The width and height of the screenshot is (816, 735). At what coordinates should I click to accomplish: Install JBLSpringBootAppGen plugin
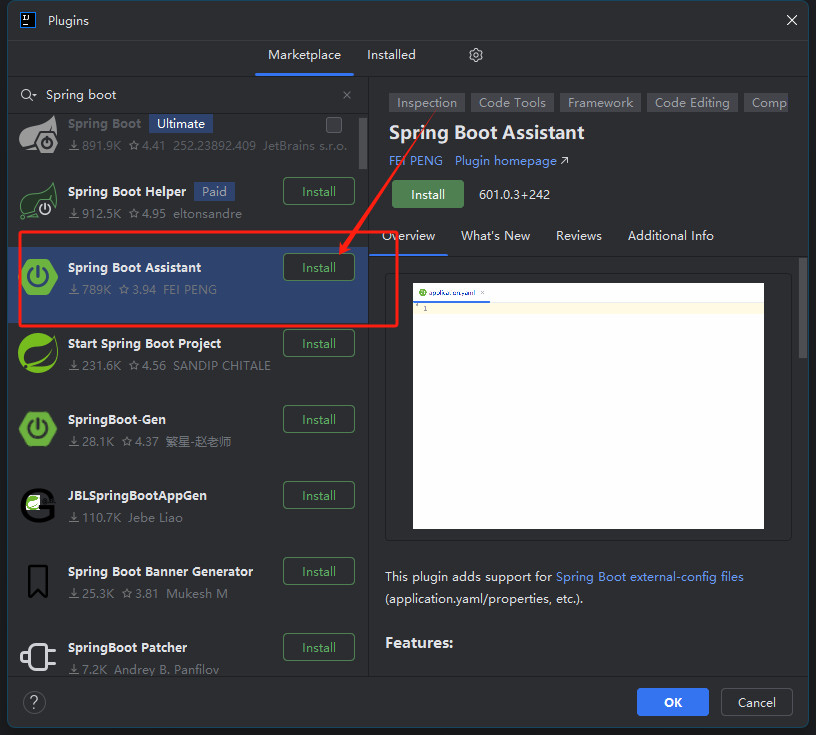pos(319,496)
